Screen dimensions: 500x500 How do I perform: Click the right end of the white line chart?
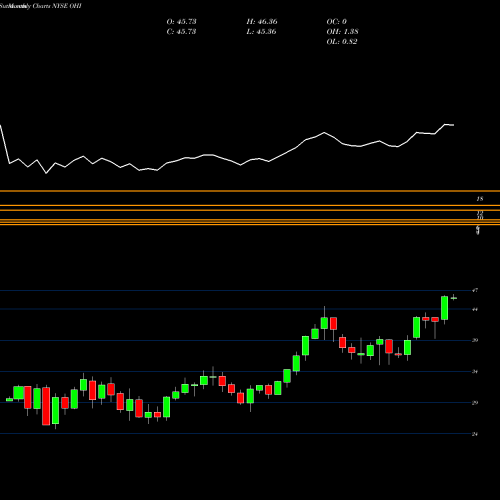click(x=453, y=125)
